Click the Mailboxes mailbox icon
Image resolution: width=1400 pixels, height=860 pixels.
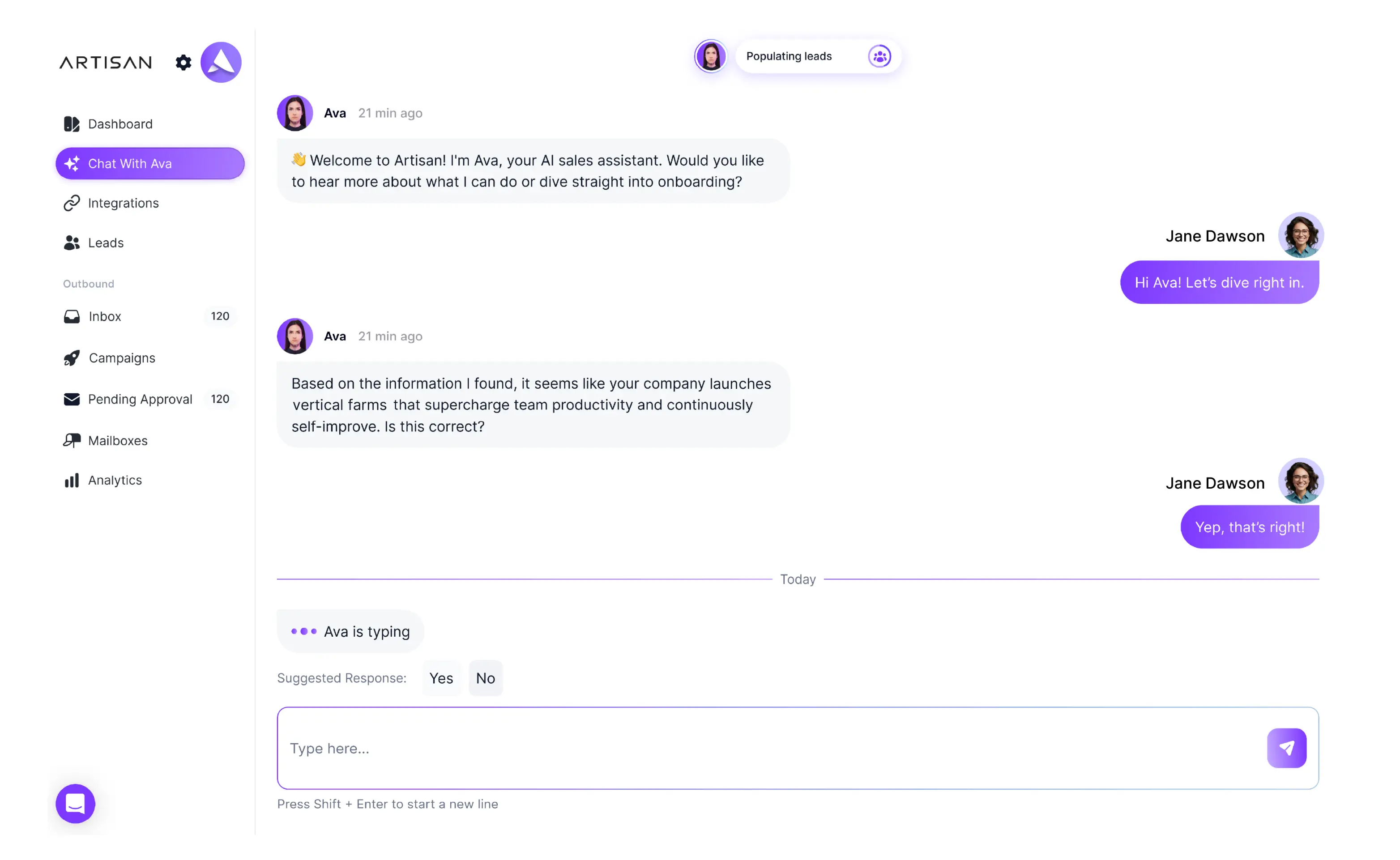(x=72, y=440)
